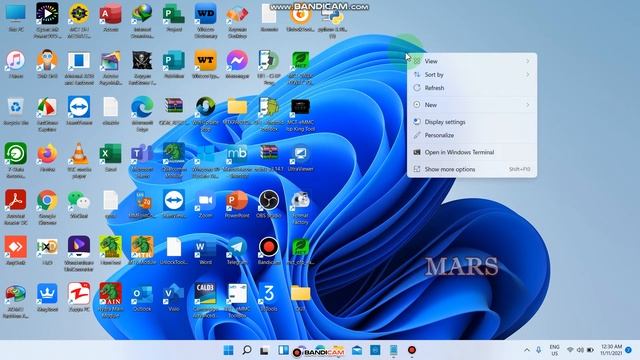Image resolution: width=640 pixels, height=360 pixels.
Task: Open the clock and date flyout
Action: click(611, 350)
